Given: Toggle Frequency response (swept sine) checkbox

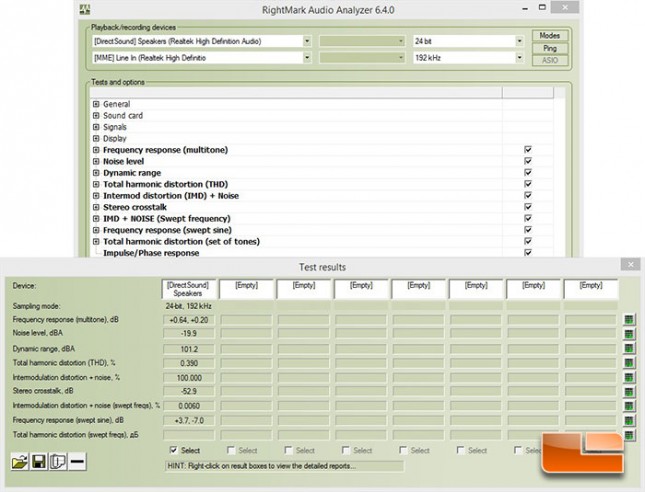Looking at the screenshot, I should [528, 230].
